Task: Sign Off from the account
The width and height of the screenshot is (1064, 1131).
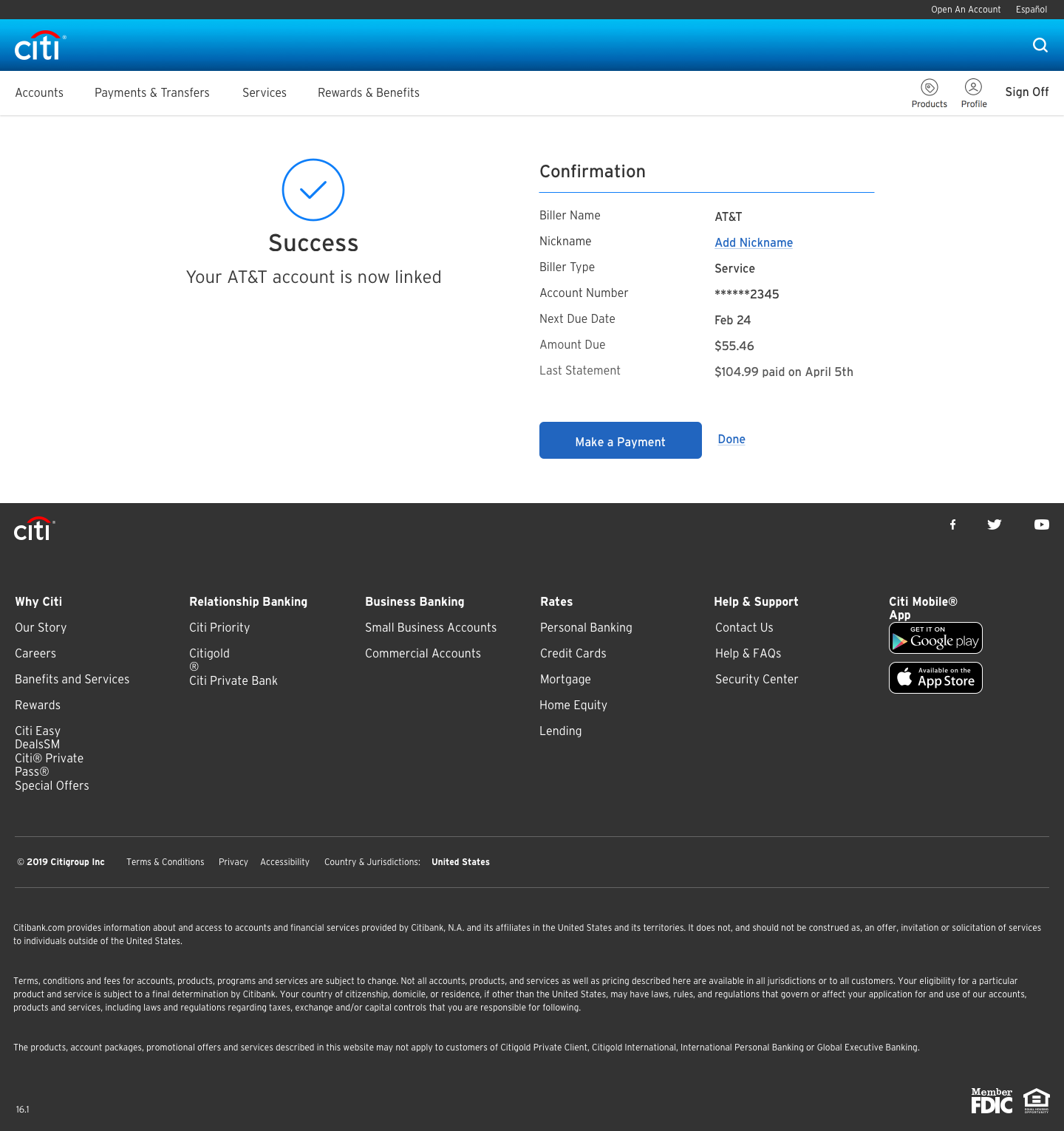Action: (1027, 92)
